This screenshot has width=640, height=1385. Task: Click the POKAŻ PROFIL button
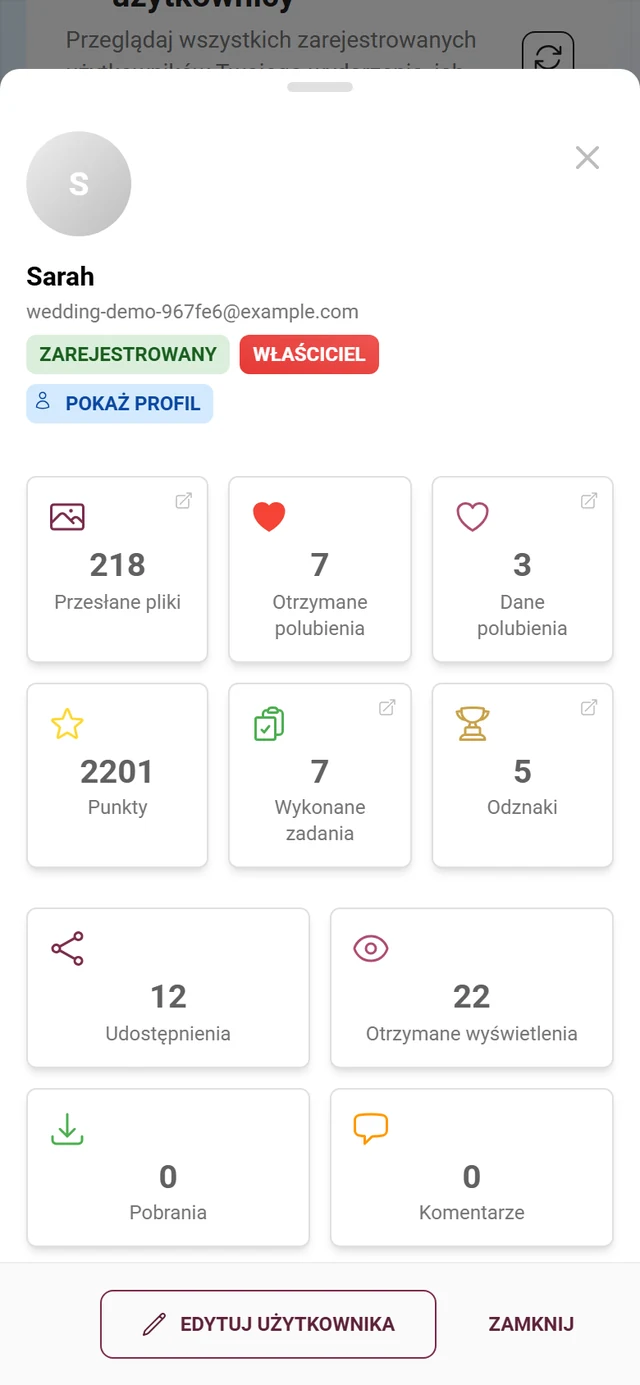pos(120,404)
